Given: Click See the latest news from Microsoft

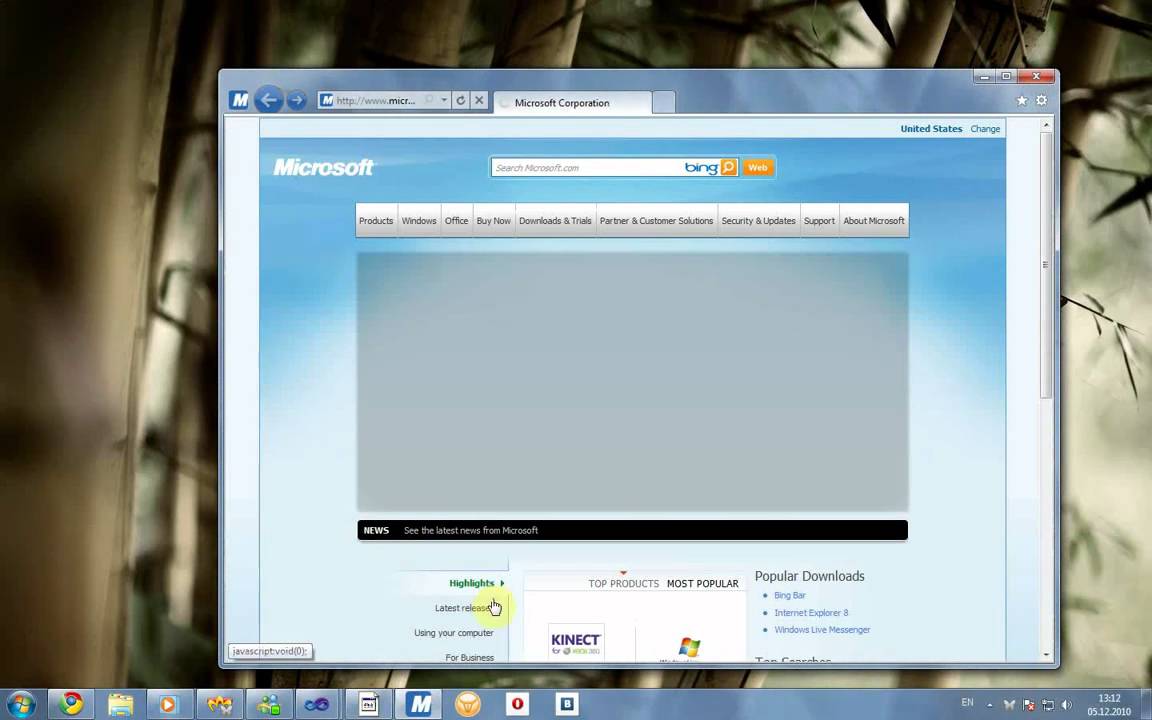Looking at the screenshot, I should coord(471,530).
